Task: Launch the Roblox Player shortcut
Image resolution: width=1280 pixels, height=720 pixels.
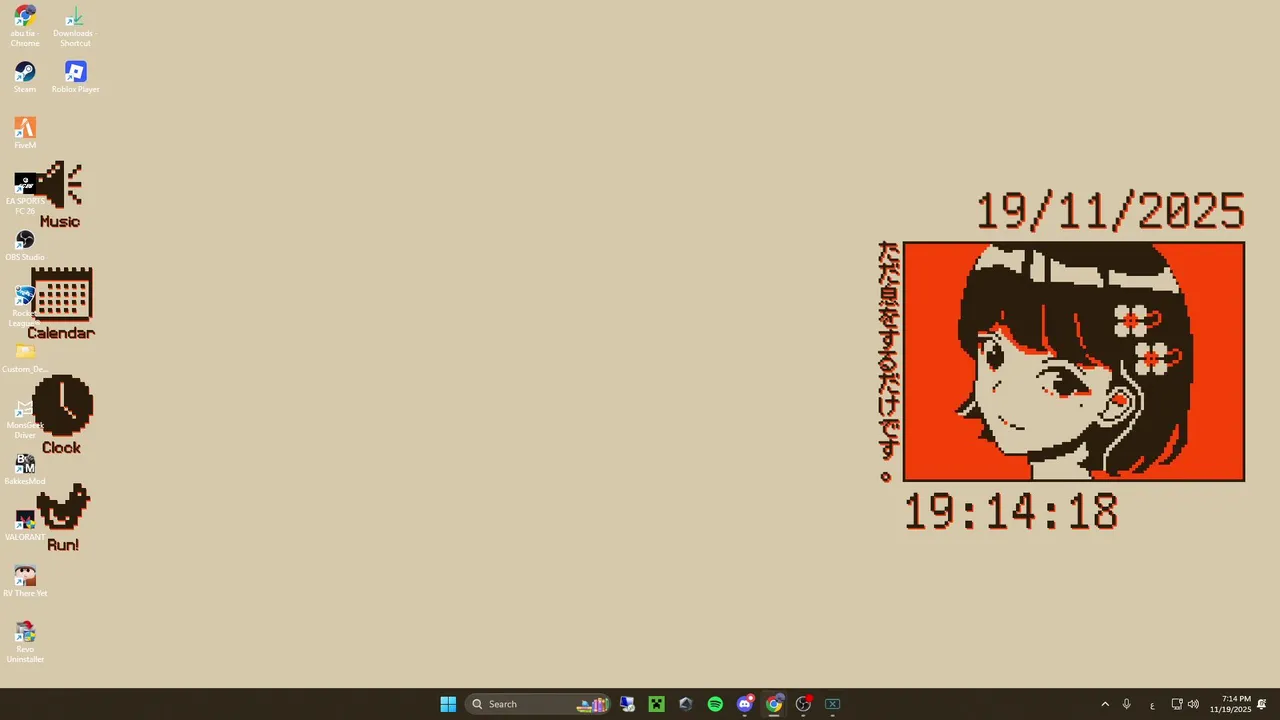Action: point(75,78)
